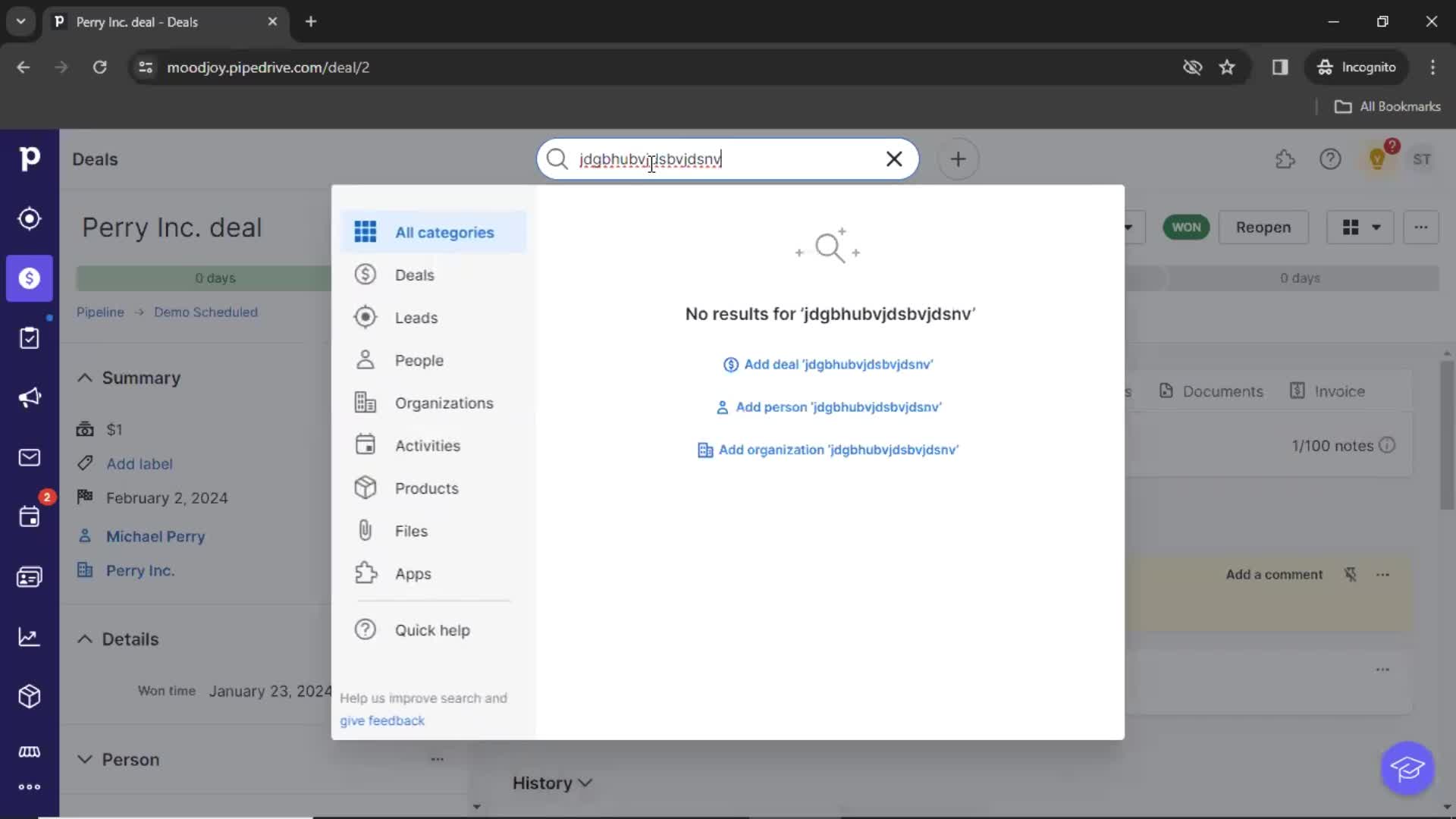Open the Sales Assistant lightbulb icon
This screenshot has height=819, width=1456.
click(1377, 159)
